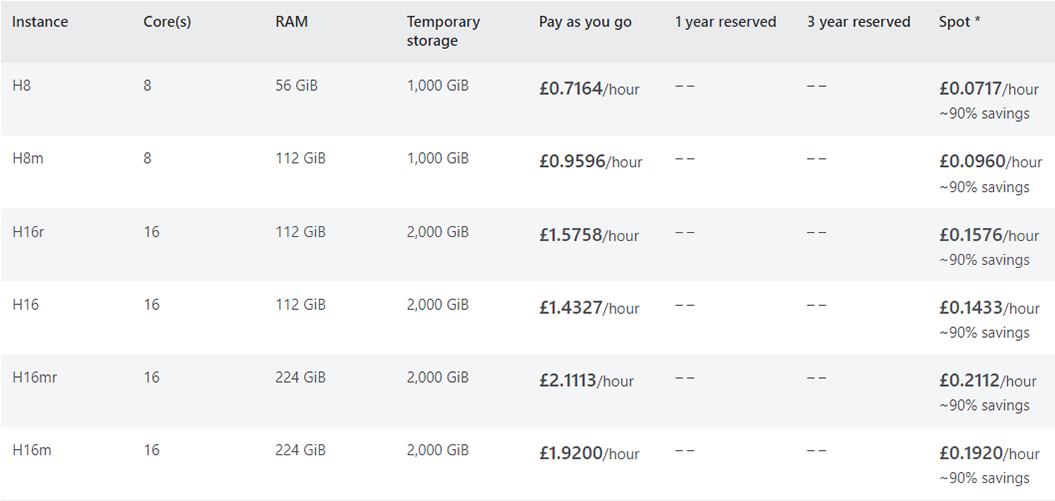
Task: Click the Spot column header
Action: [959, 22]
